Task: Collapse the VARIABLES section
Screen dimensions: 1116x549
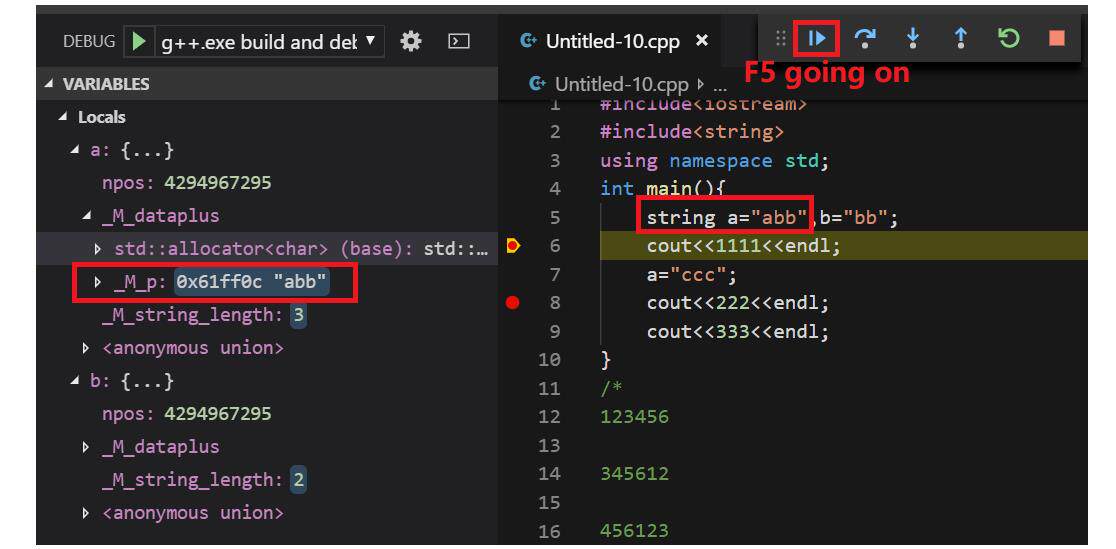Action: pos(48,84)
